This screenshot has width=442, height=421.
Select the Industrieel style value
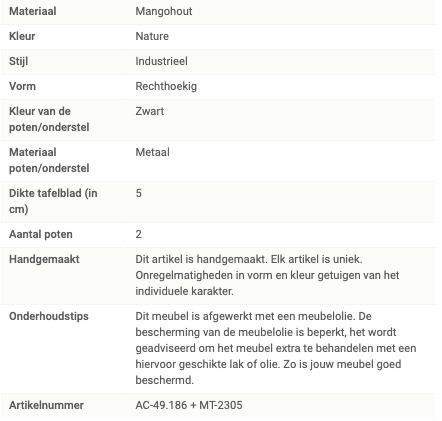tap(161, 61)
